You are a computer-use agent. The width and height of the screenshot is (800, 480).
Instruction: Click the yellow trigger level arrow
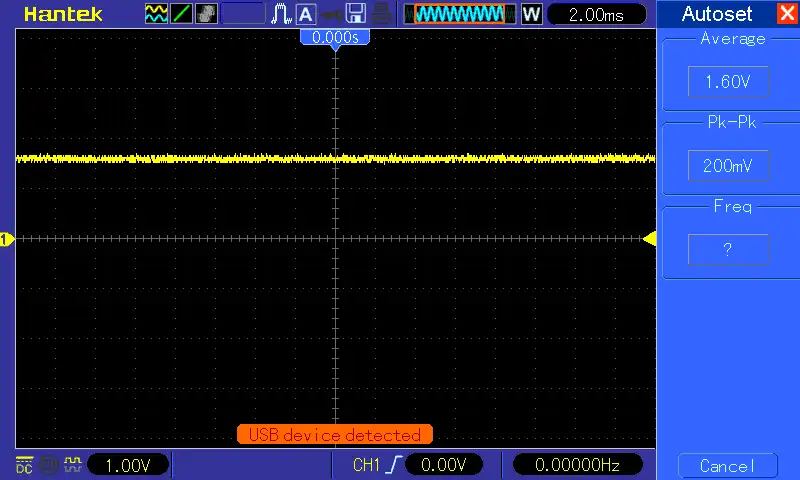pos(649,238)
